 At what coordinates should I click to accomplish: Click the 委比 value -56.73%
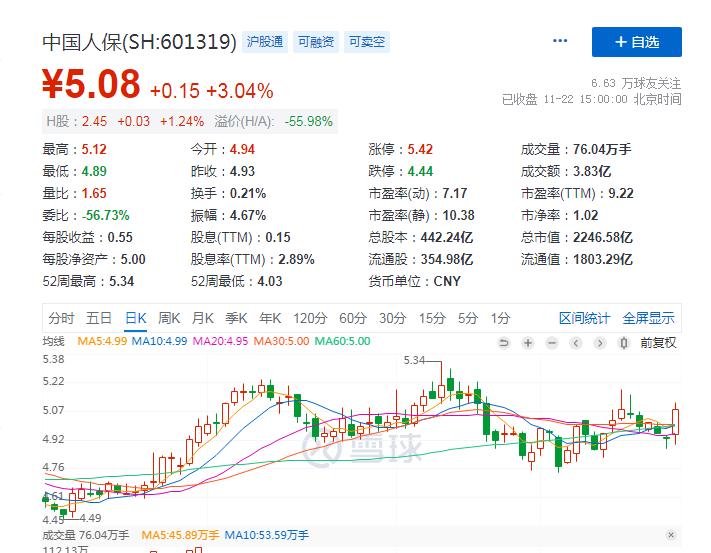pos(105,215)
